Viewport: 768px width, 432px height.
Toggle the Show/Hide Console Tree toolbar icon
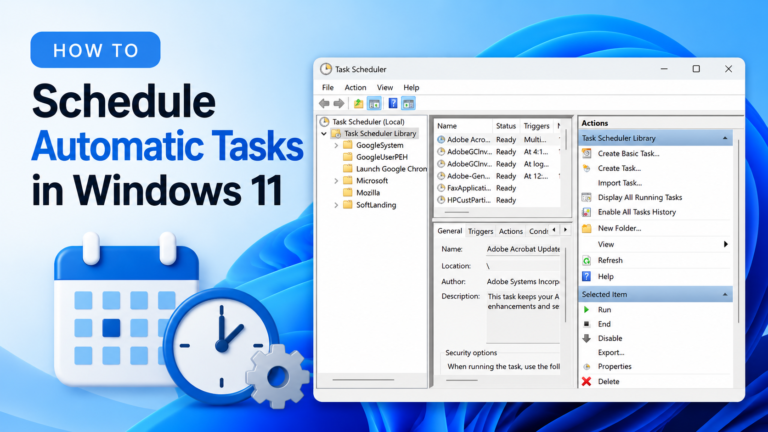pyautogui.click(x=374, y=103)
